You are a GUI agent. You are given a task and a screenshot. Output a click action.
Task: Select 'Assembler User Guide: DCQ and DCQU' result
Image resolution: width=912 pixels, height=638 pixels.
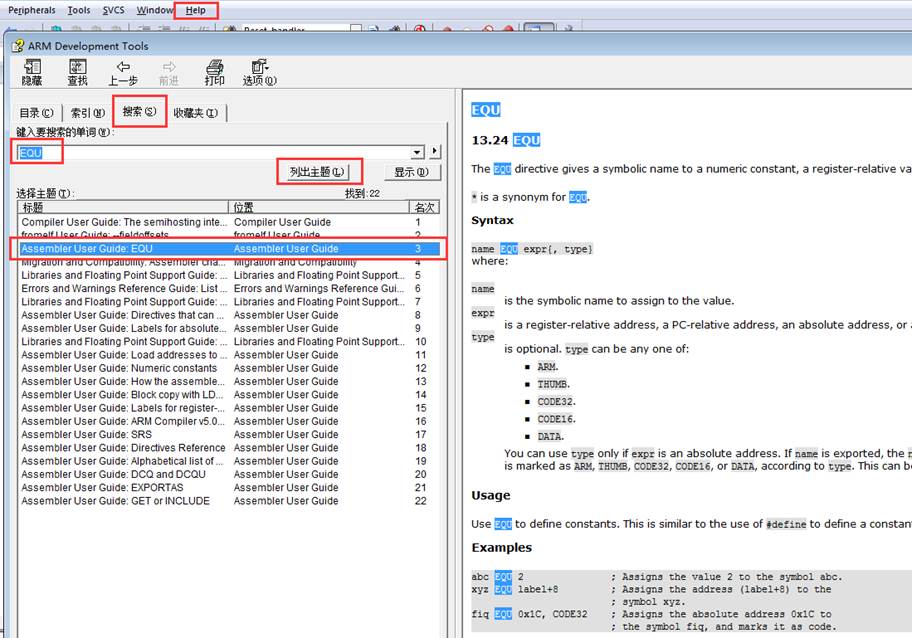tap(229, 474)
